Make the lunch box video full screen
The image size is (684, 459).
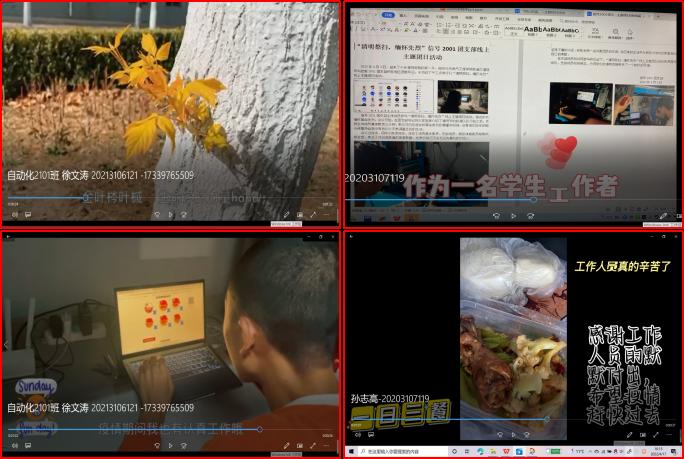point(656,435)
